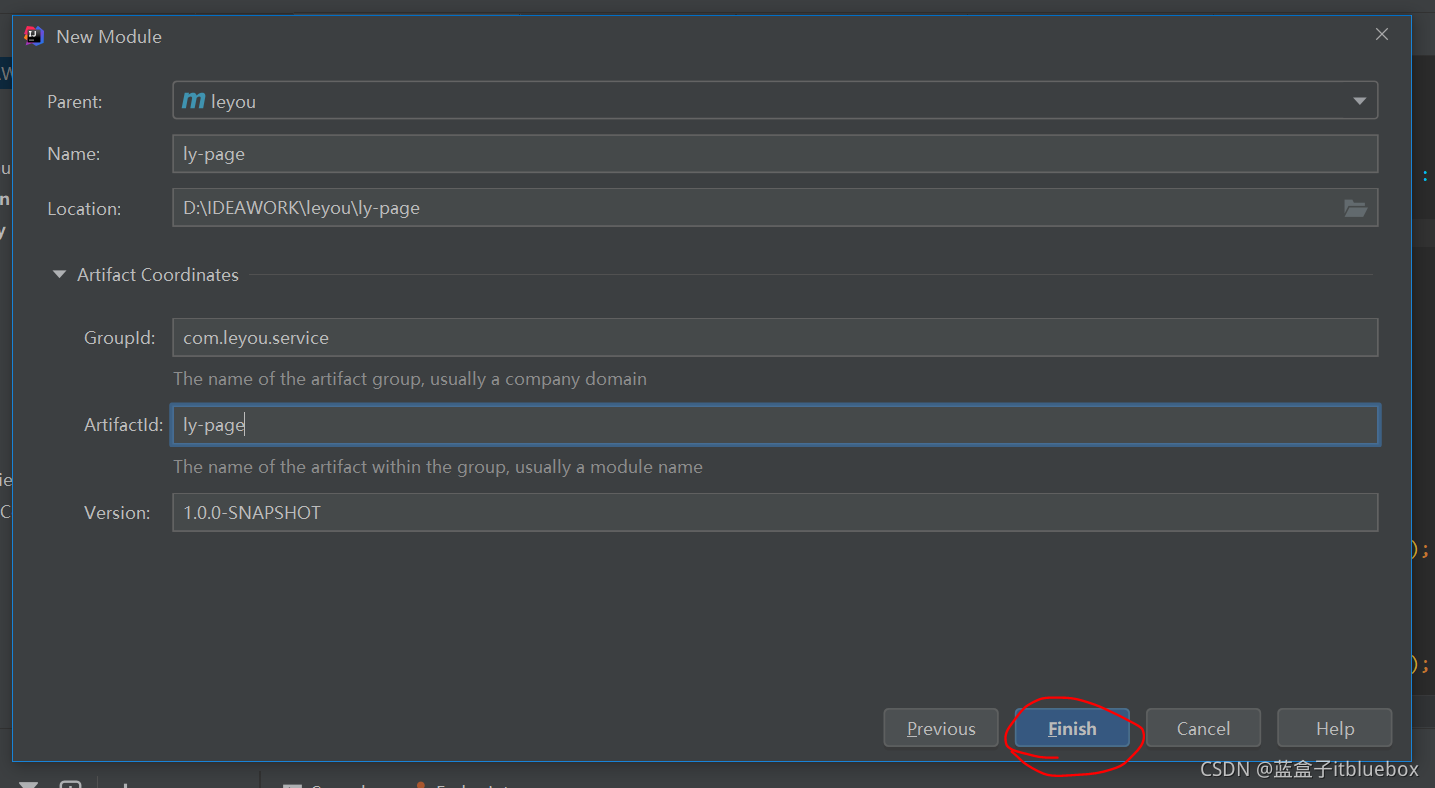Click the "GroupId:" label

click(120, 338)
